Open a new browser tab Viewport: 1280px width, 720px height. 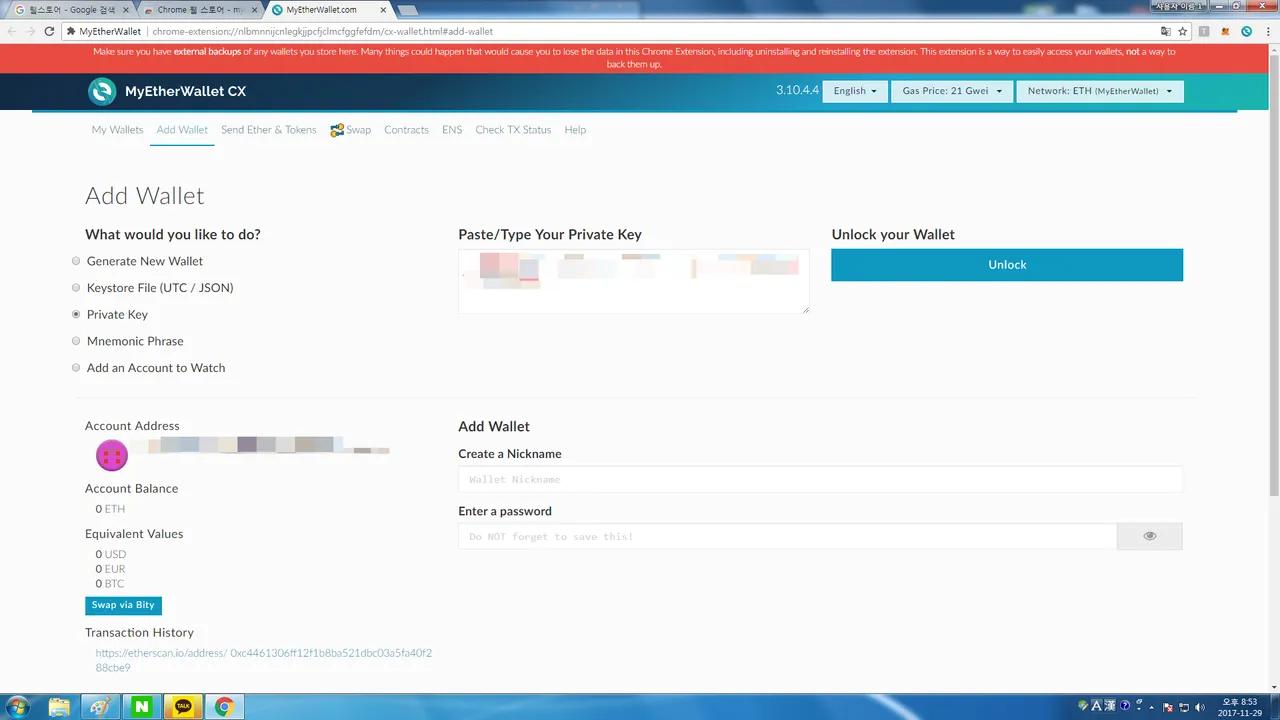[x=407, y=10]
